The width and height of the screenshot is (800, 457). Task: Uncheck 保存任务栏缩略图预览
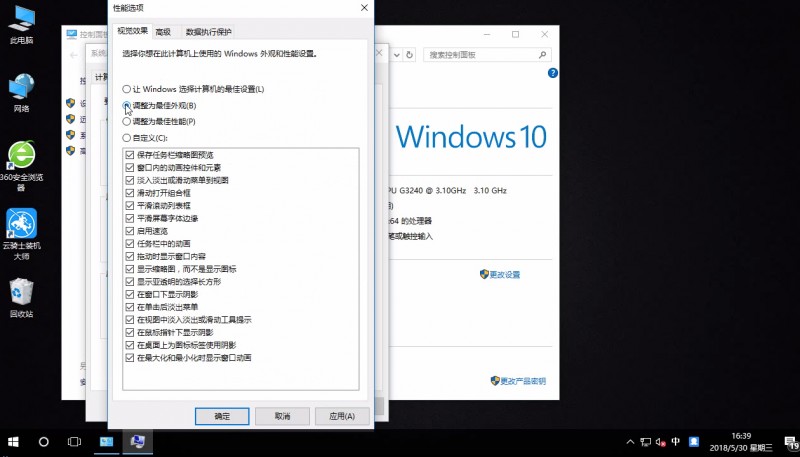point(130,155)
